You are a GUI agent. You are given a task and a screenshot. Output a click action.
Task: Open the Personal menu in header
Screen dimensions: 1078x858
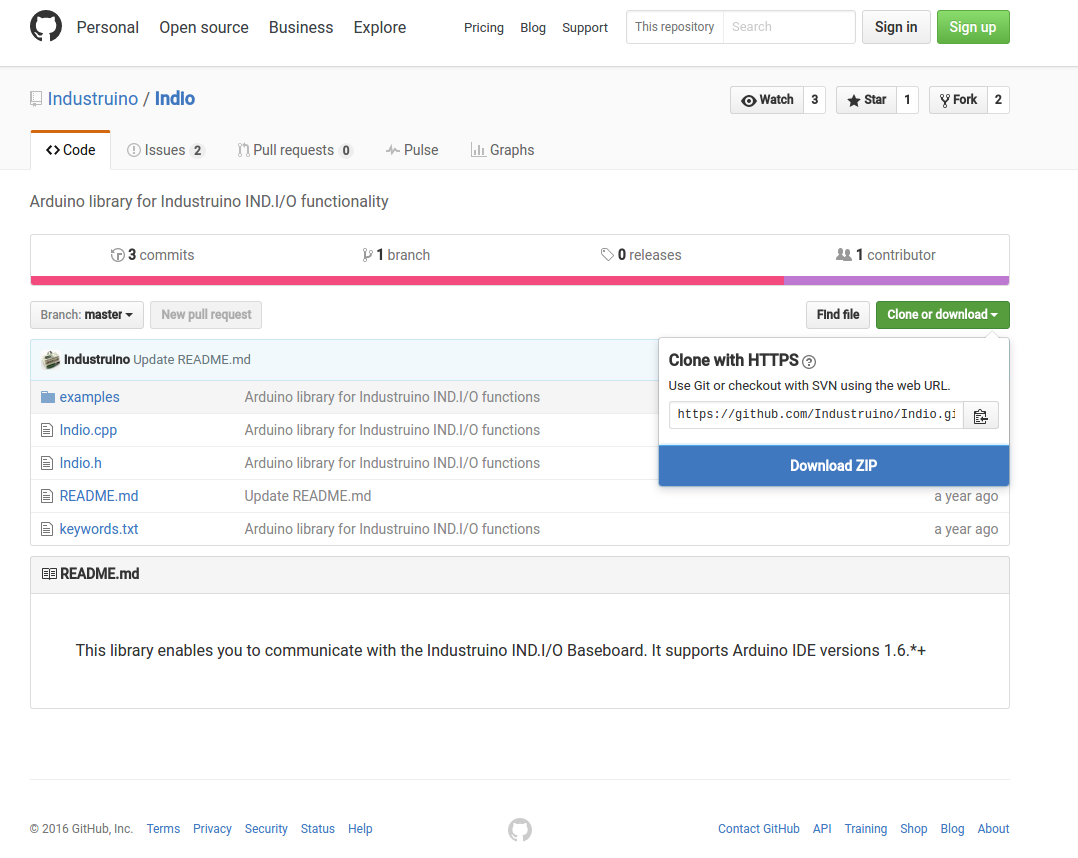click(x=107, y=28)
